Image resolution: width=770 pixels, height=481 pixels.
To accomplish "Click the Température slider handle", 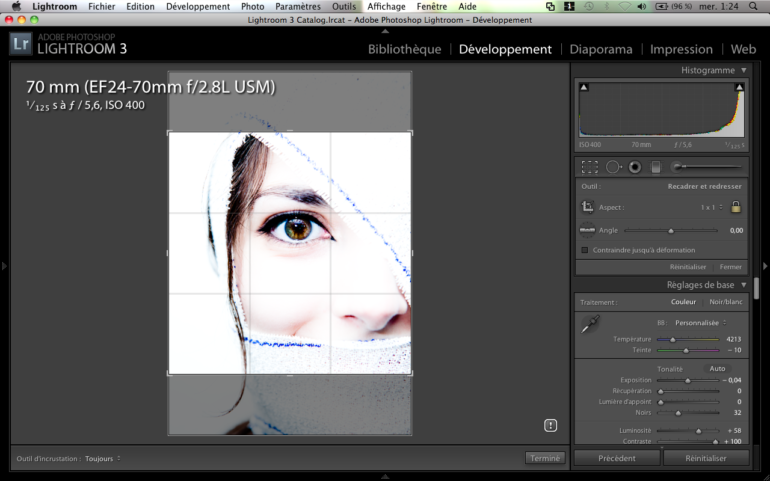I will pyautogui.click(x=672, y=340).
